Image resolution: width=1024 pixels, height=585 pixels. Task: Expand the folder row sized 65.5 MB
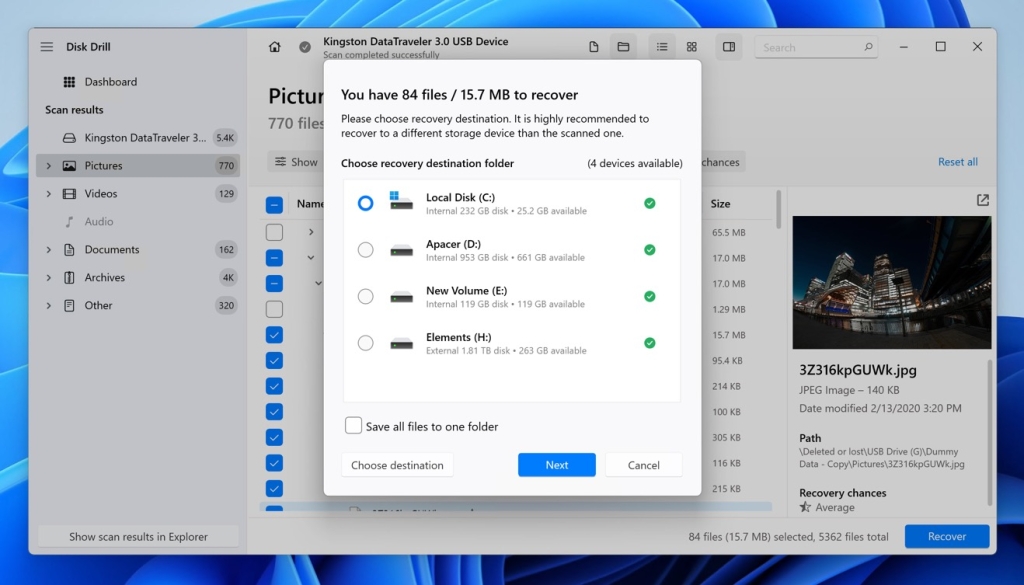click(312, 232)
